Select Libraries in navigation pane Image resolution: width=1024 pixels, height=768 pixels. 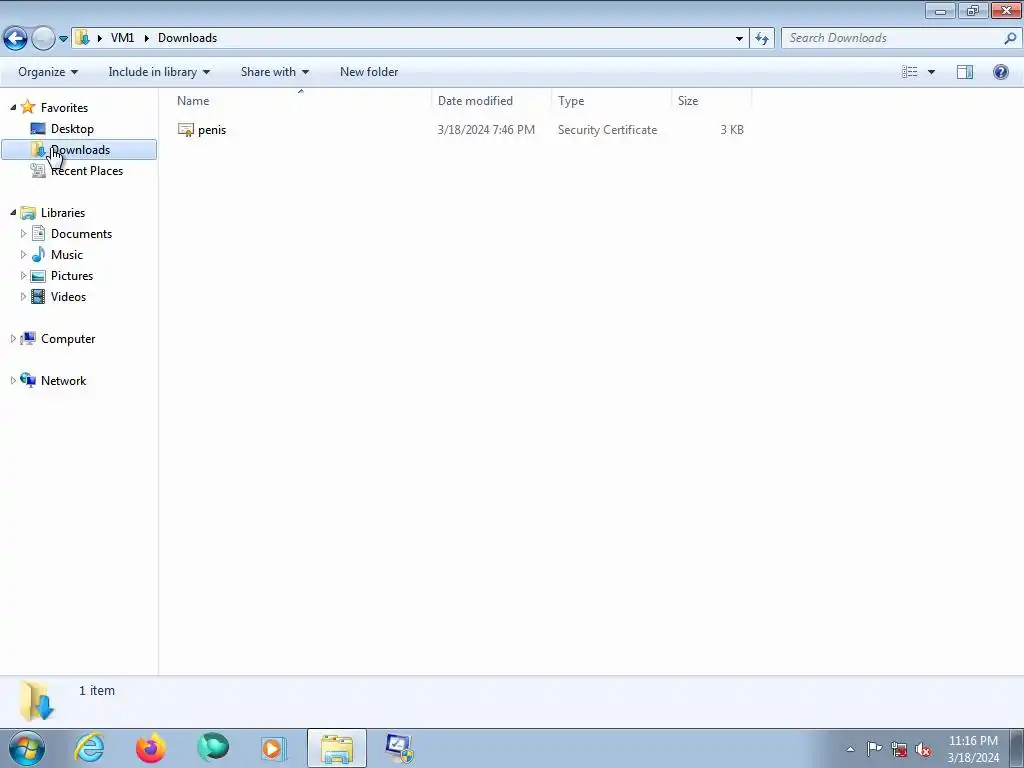(x=63, y=213)
